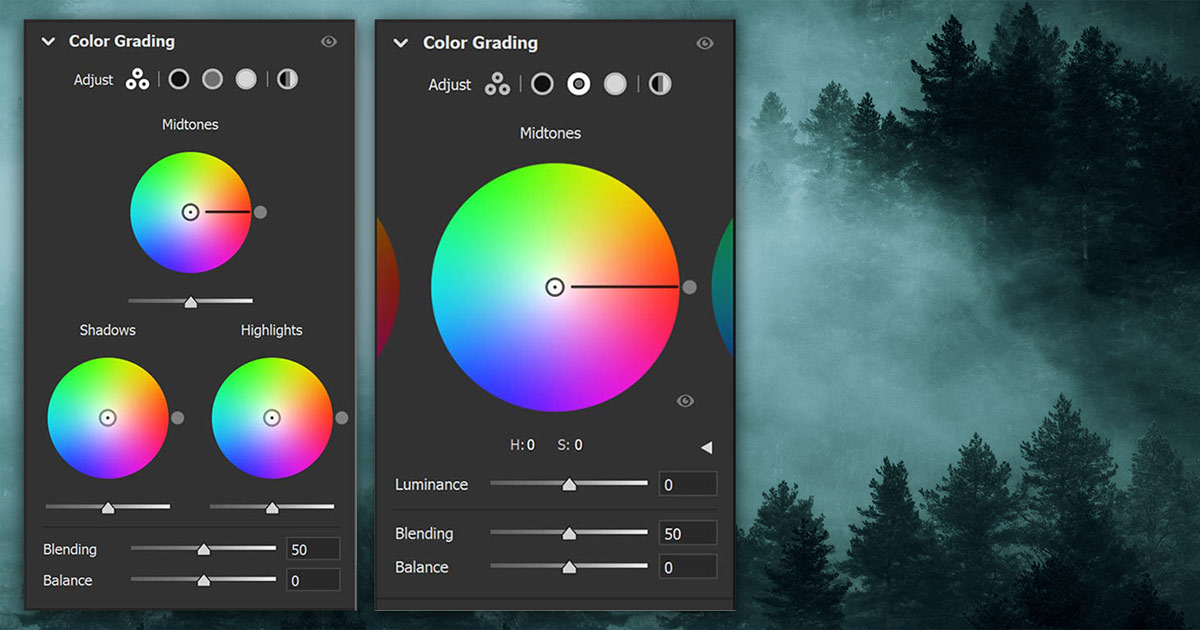Click the large Midtones color wheel center handle
Screen dimensions: 1200x630
click(555, 287)
